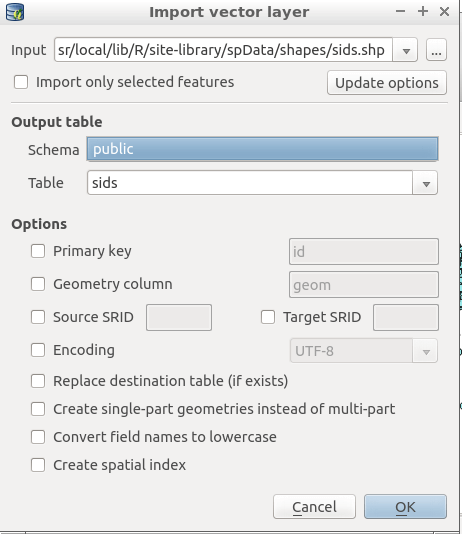Click the Output table heading text
The width and height of the screenshot is (462, 534).
[57, 122]
